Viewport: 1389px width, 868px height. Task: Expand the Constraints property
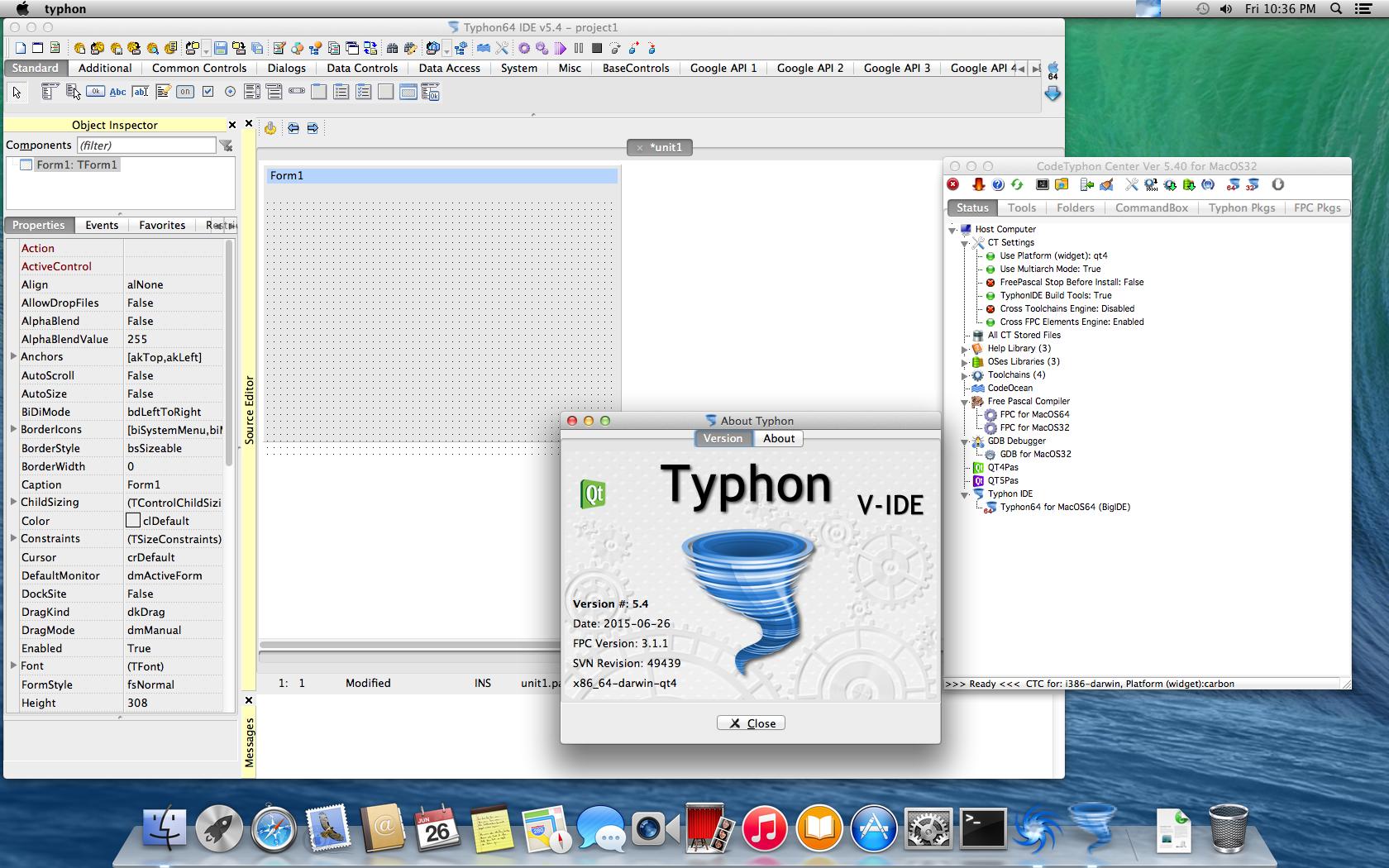[x=13, y=538]
